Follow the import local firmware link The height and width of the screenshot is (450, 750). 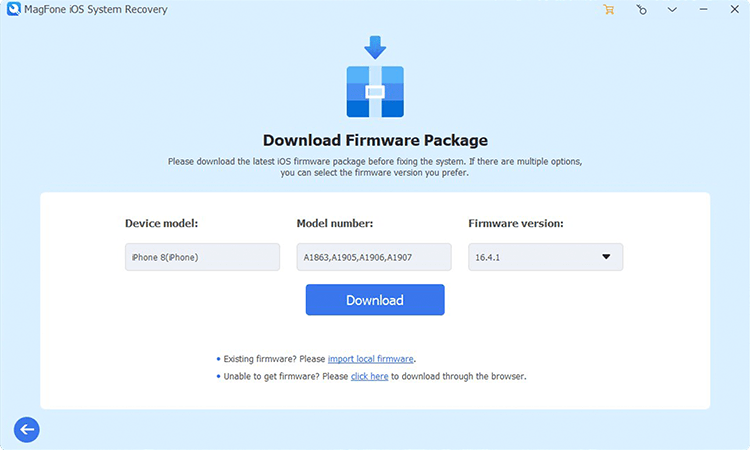point(371,359)
